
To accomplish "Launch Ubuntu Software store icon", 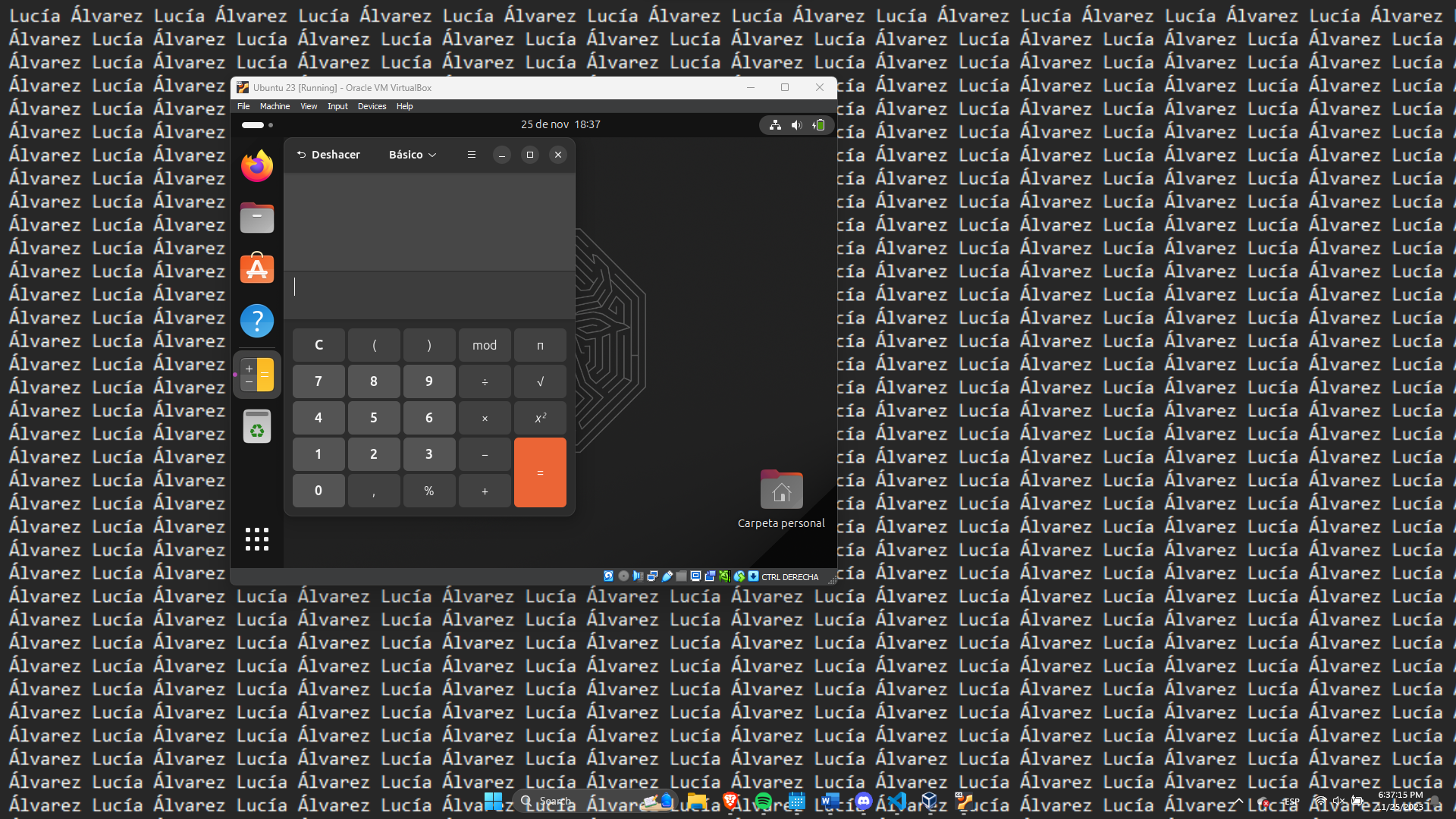I will (x=257, y=269).
